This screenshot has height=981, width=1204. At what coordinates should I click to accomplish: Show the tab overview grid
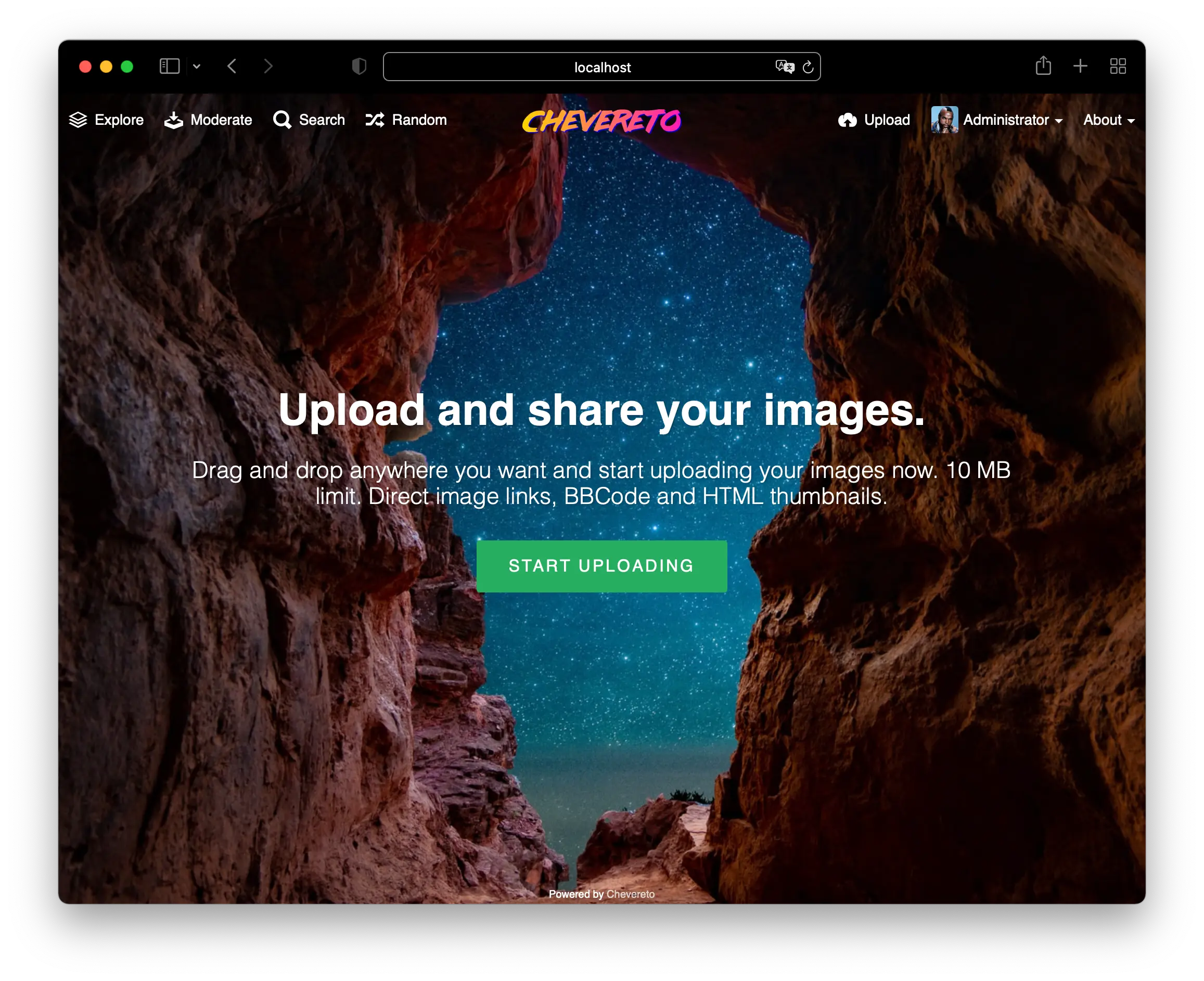coord(1118,66)
